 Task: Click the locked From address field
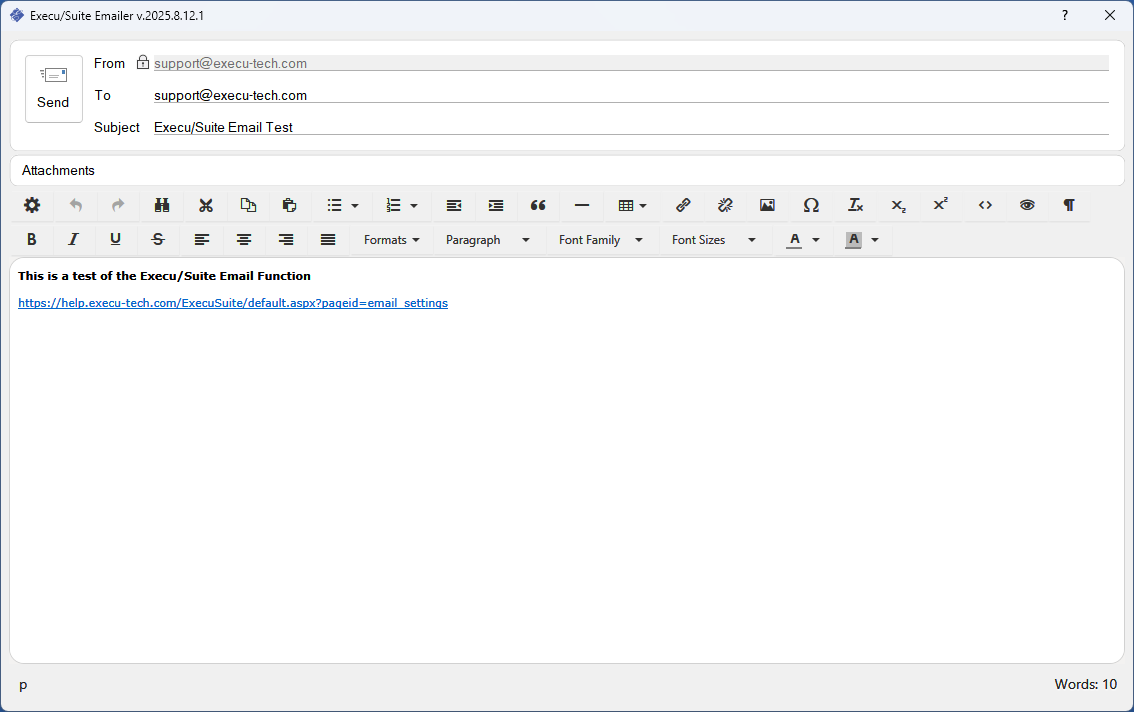631,63
